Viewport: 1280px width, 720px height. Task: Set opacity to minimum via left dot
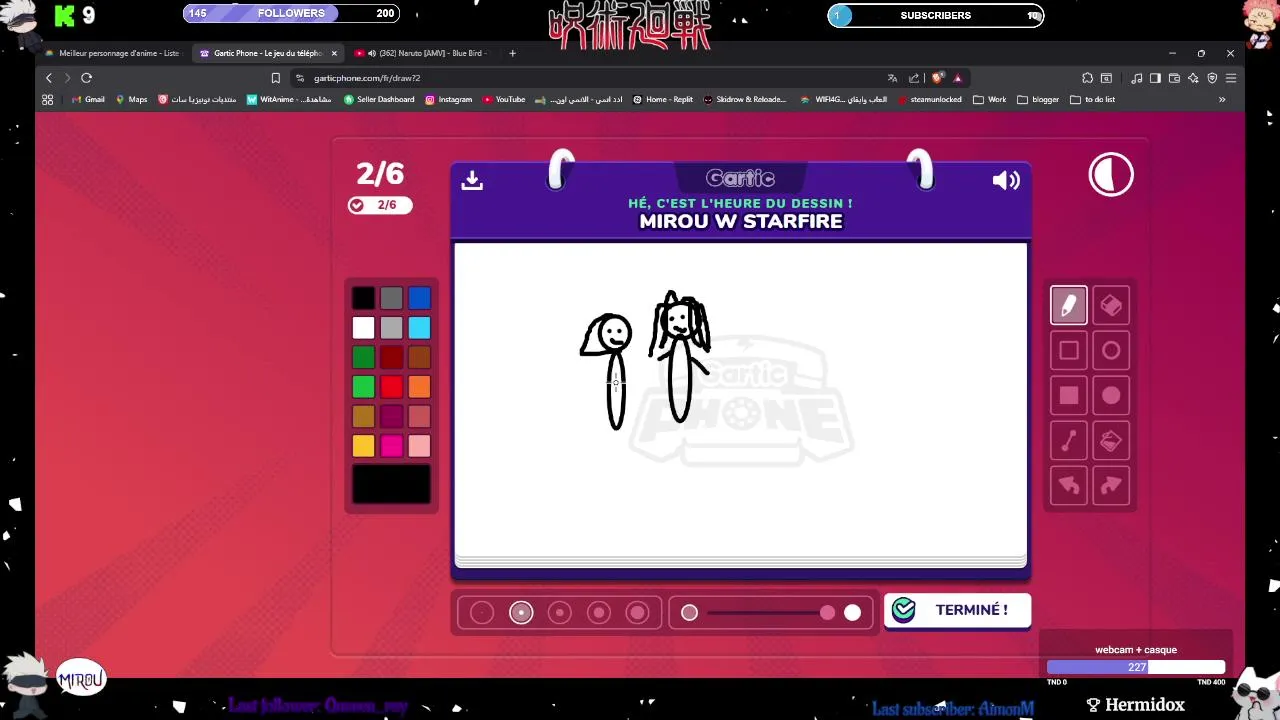[689, 613]
